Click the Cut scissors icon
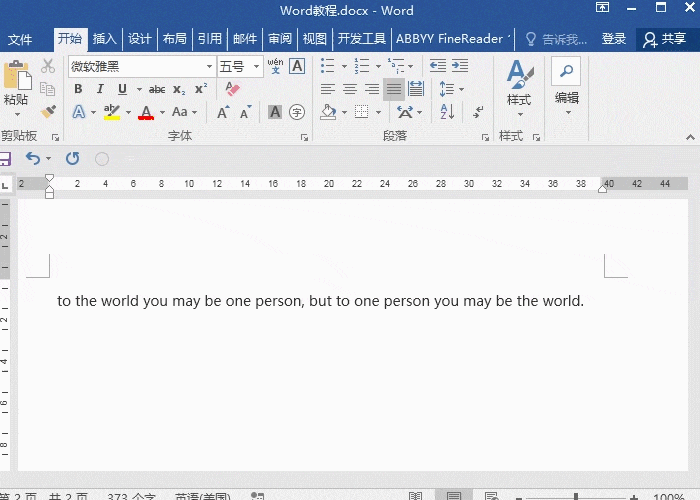This screenshot has height=500, width=700. point(48,67)
